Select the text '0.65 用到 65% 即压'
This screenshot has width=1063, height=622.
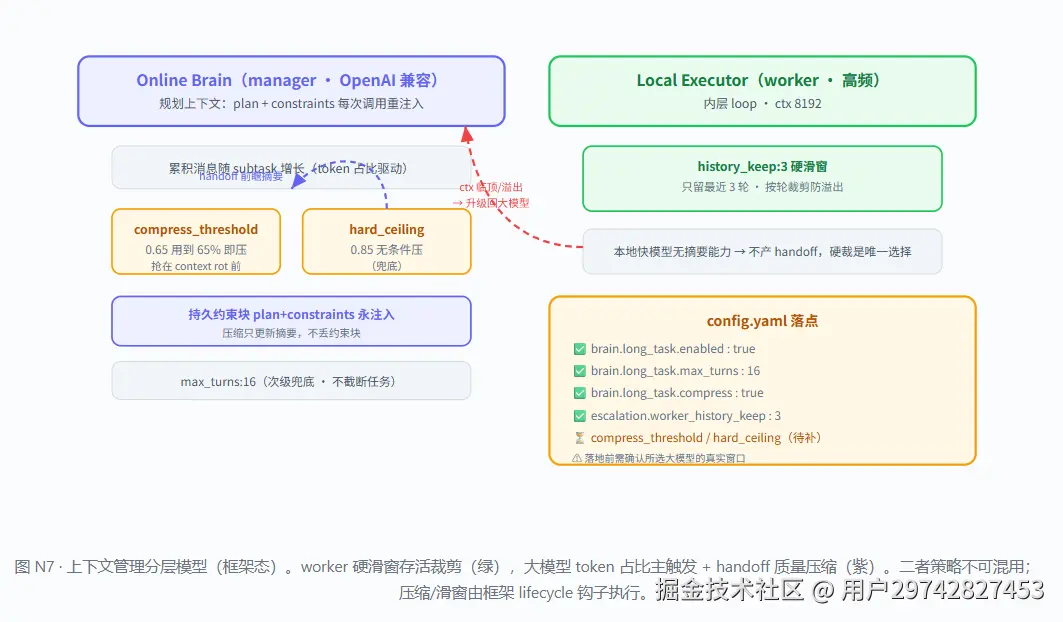click(196, 250)
